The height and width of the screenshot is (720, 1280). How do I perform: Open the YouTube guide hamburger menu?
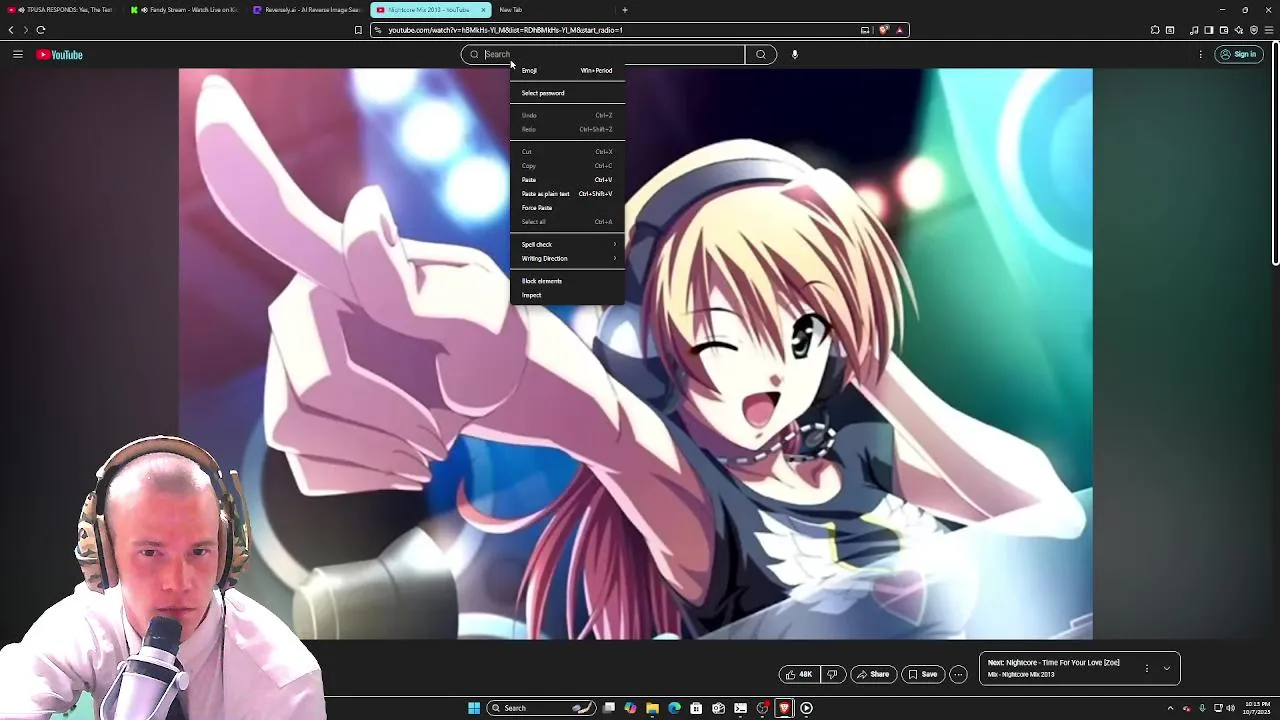(x=17, y=54)
